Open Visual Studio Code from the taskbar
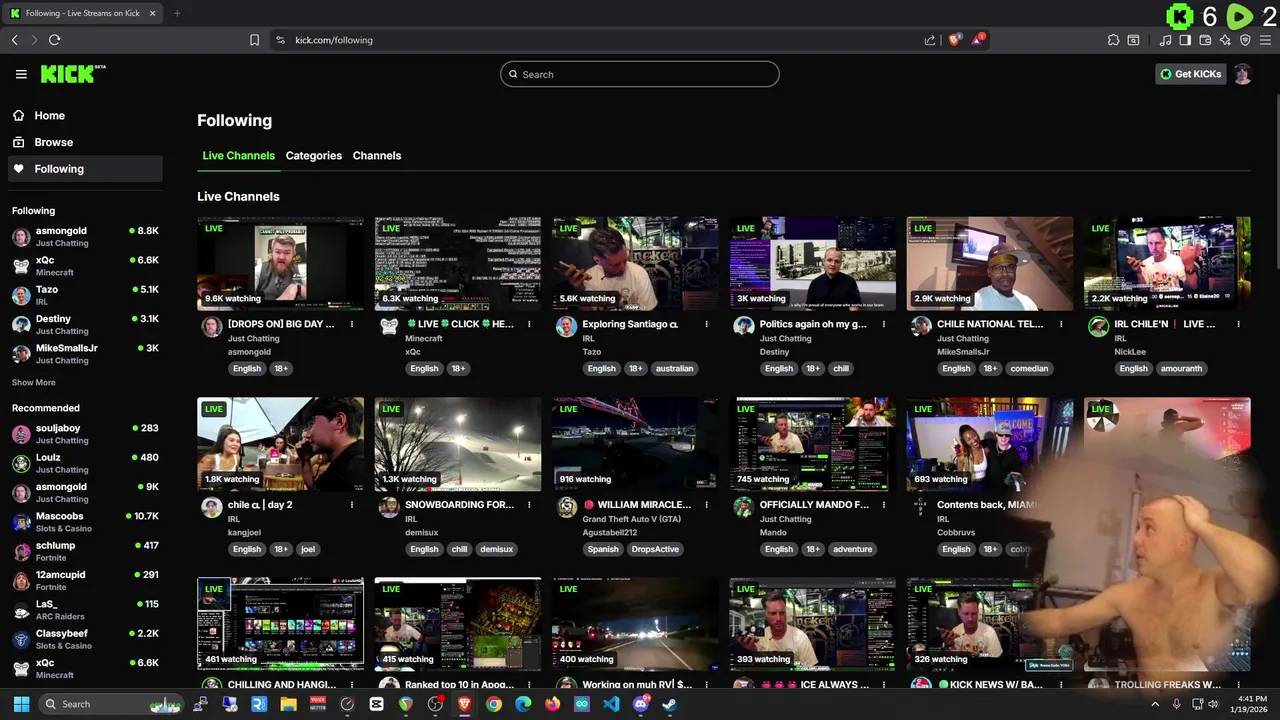 pos(611,704)
